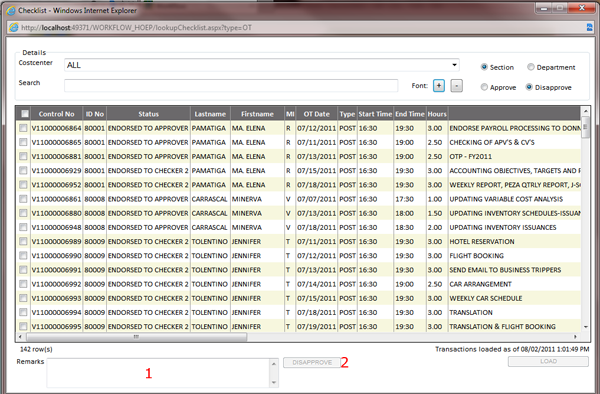Decrease font size with minus button
Screen dimensions: 600x394
(457, 86)
